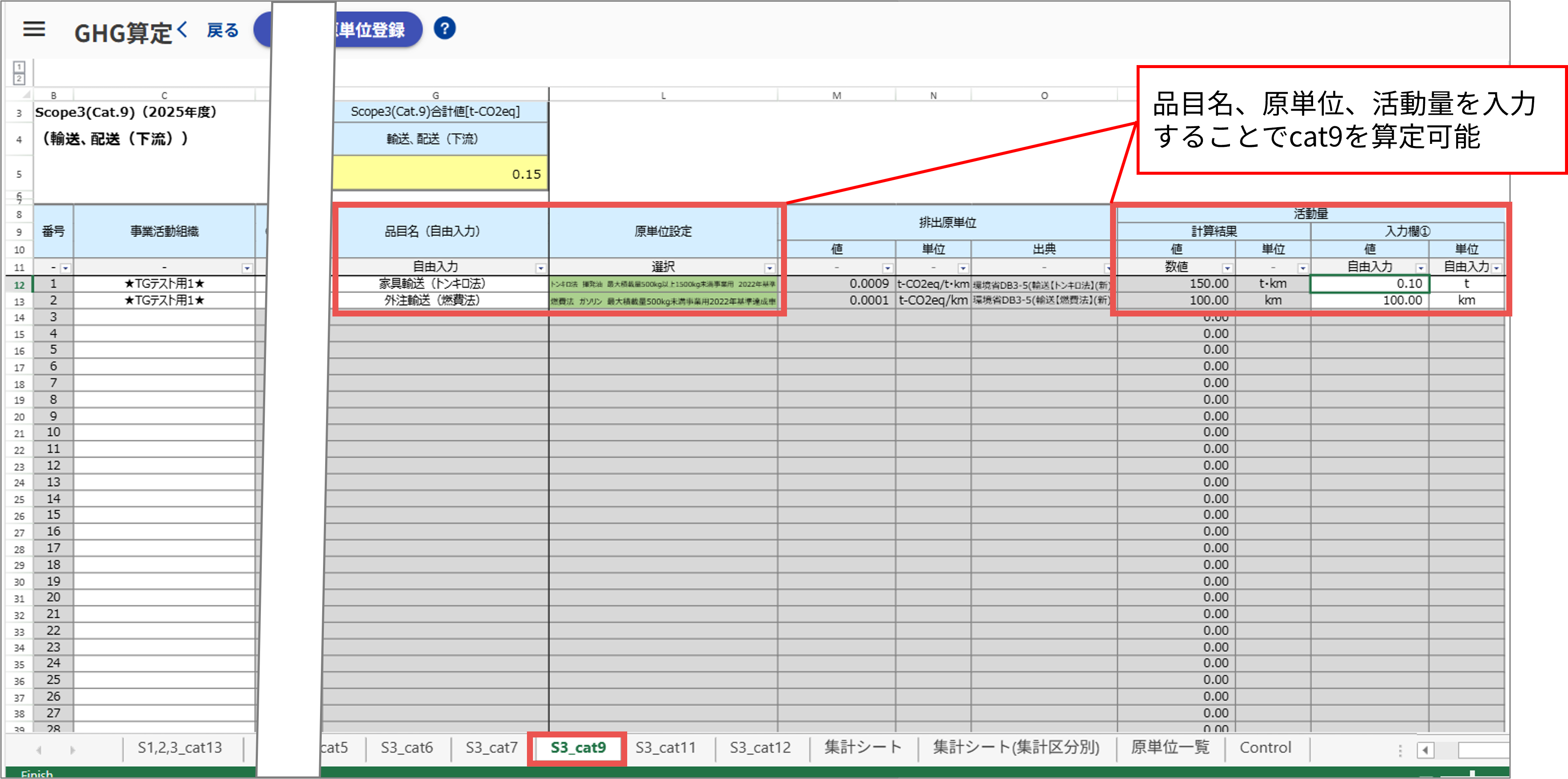
Task: Select outline level 1 button
Action: pos(19,67)
